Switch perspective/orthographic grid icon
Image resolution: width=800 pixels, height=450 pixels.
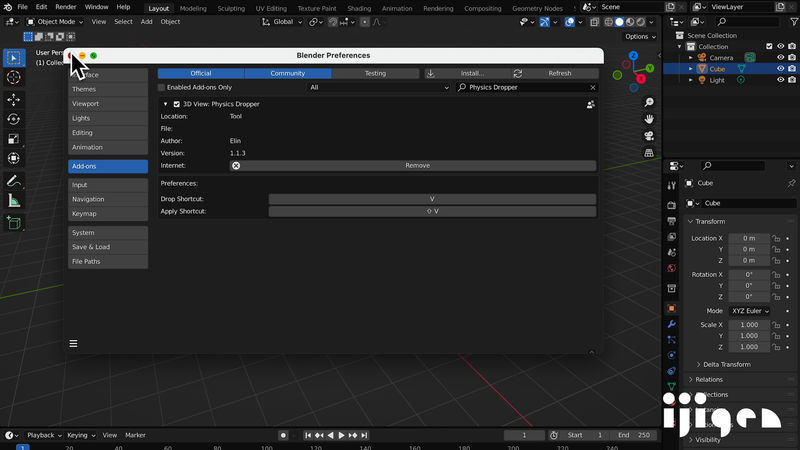649,153
